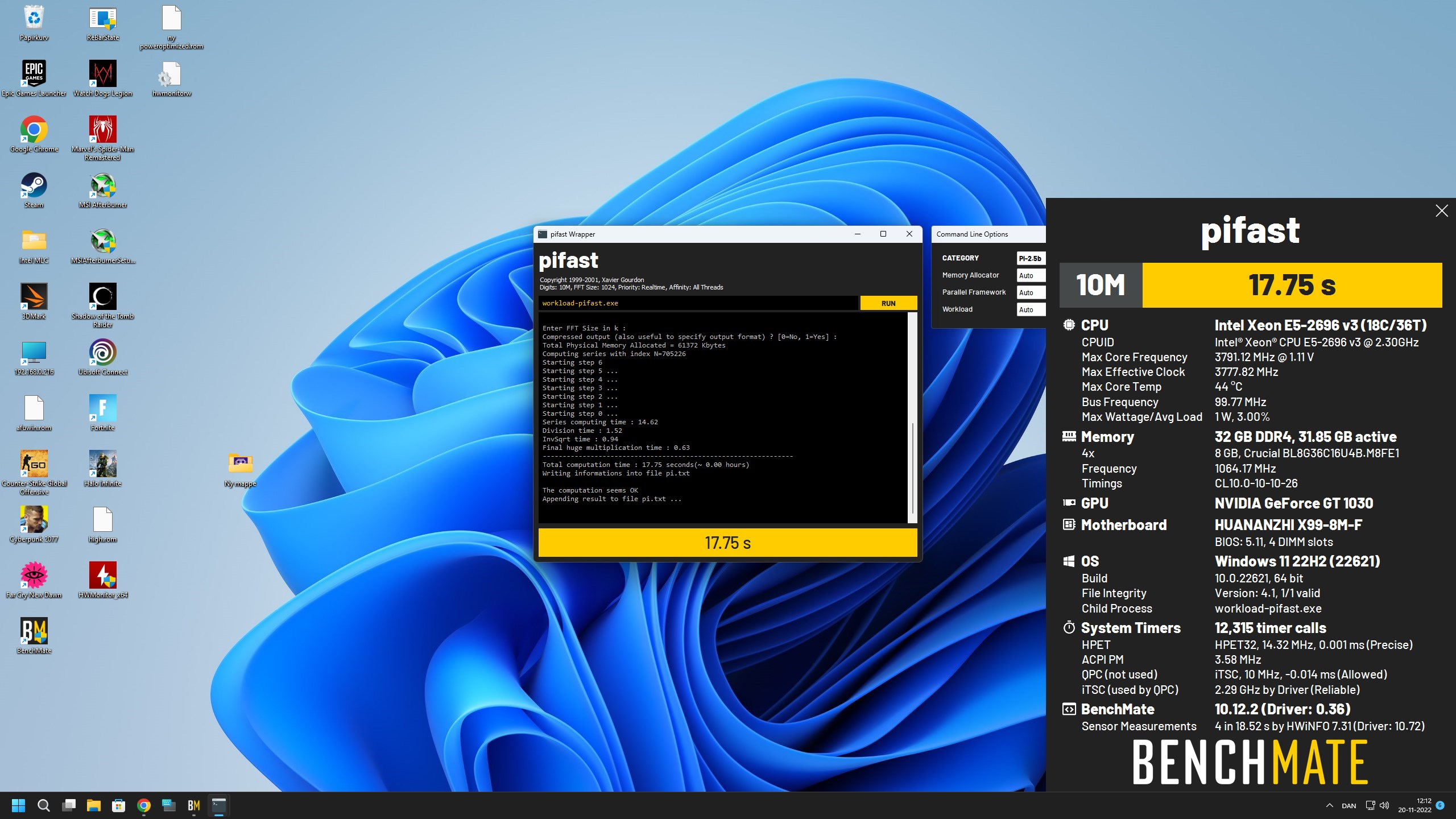Click the 10M digits label
This screenshot has height=819, width=1456.
1101,285
